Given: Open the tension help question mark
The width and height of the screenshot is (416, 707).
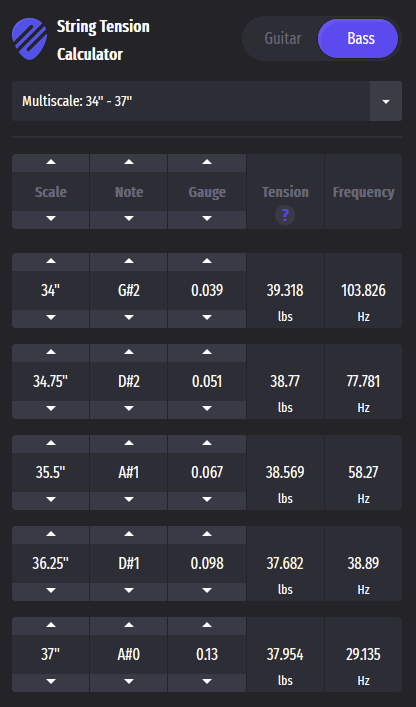Looking at the screenshot, I should (x=285, y=215).
